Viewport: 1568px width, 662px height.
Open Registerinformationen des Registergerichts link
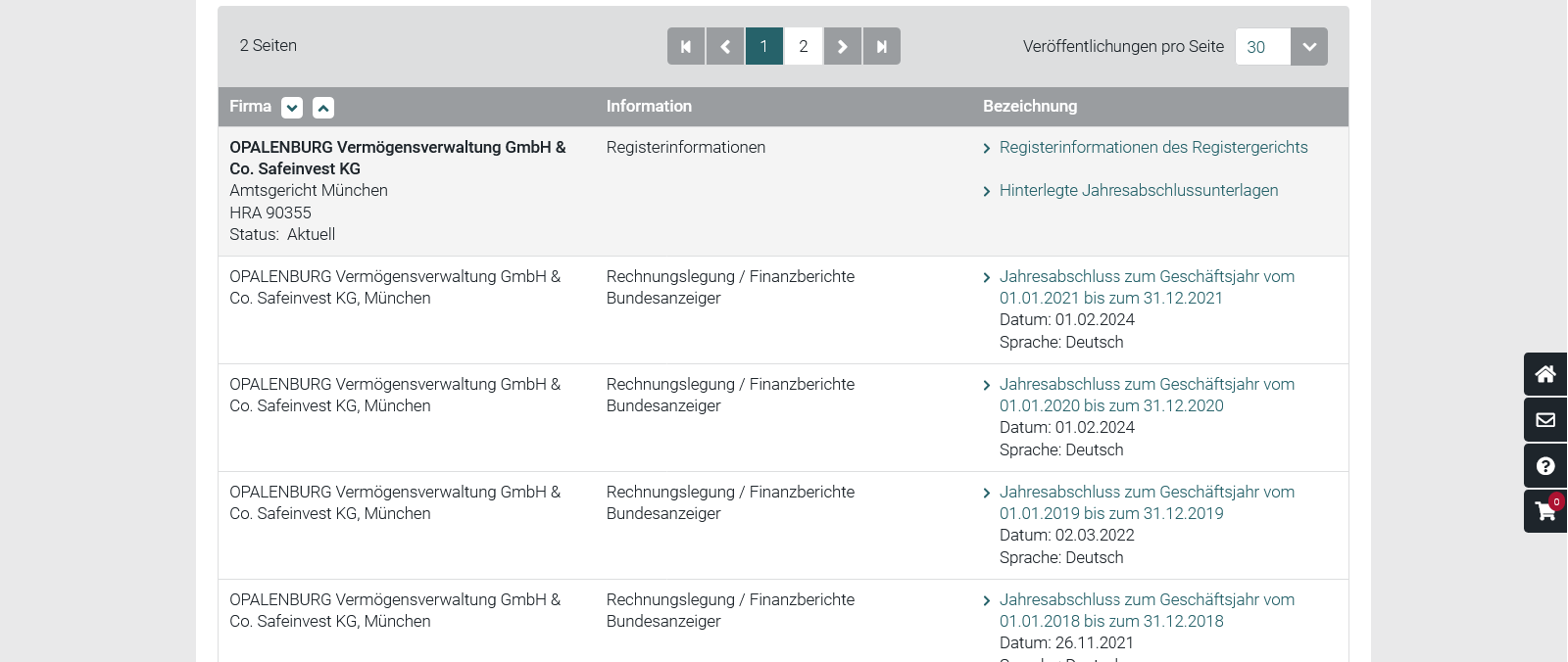point(1152,147)
